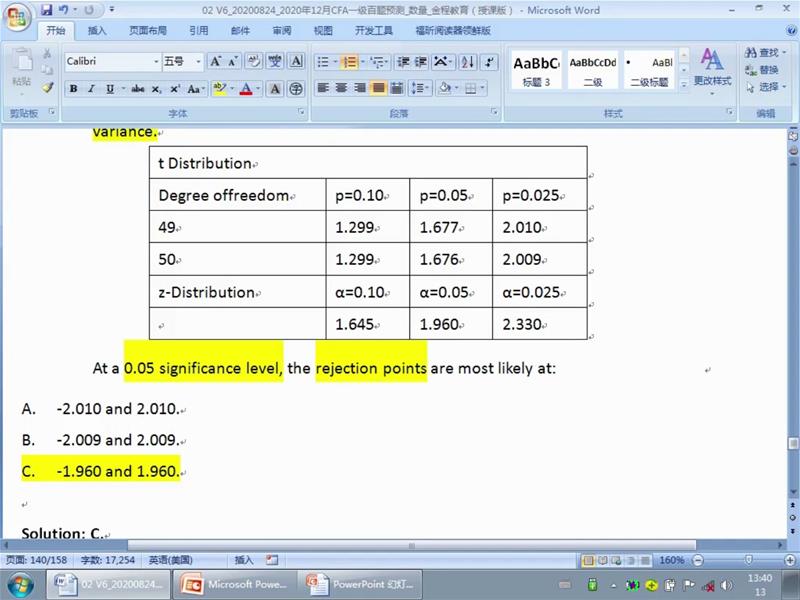Click the yellow text highlight color button
Viewport: 800px width, 600px height.
[220, 89]
